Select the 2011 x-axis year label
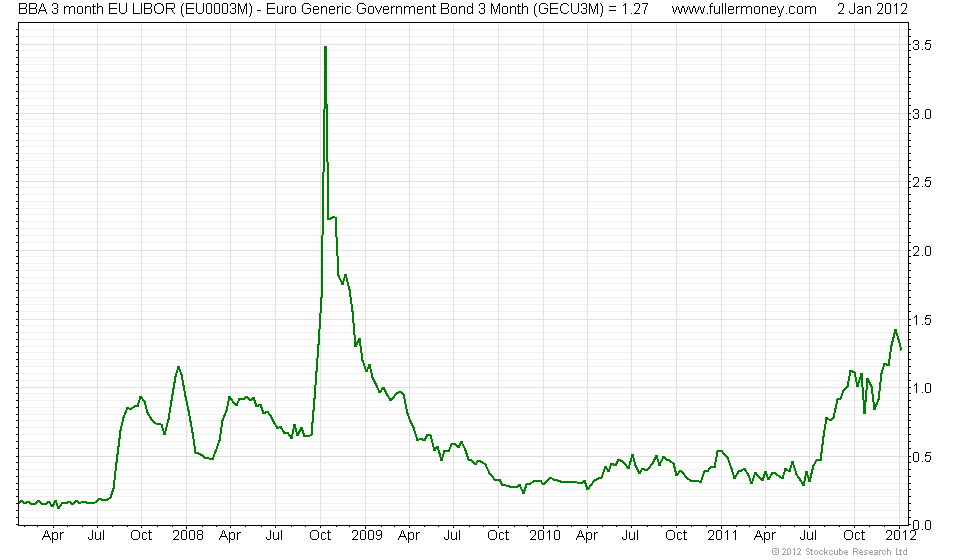This screenshot has width=960, height=560. pyautogui.click(x=723, y=536)
